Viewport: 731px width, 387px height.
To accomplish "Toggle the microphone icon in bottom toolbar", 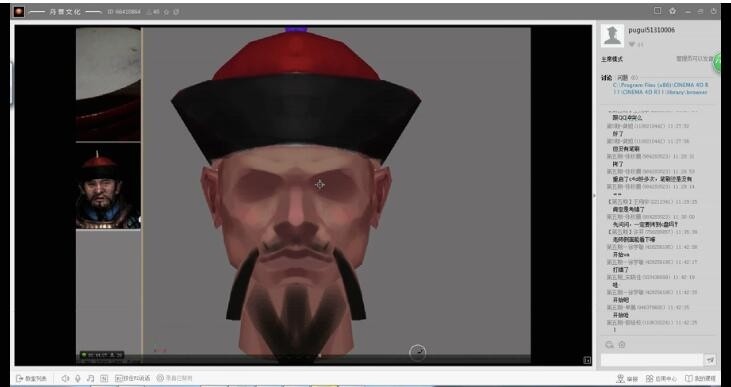I will pos(78,379).
